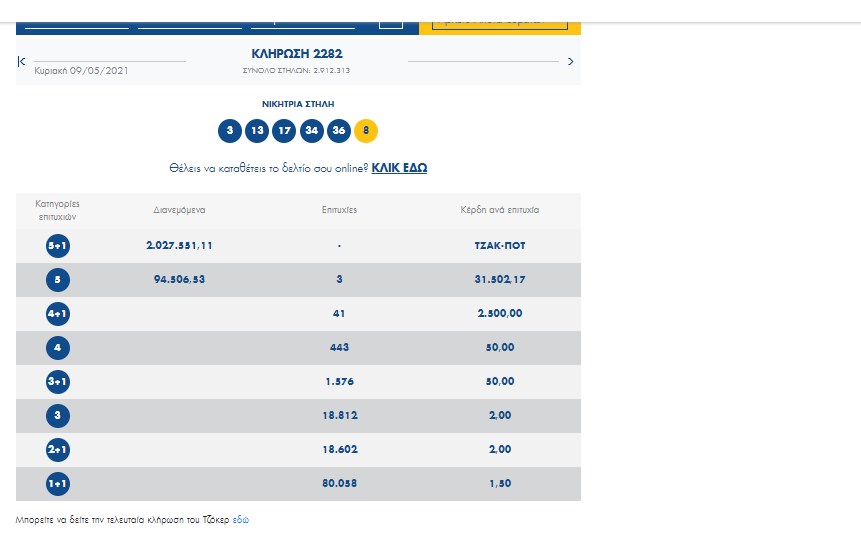Click the 5+1 category badge
Image resolution: width=861 pixels, height=550 pixels.
58,246
